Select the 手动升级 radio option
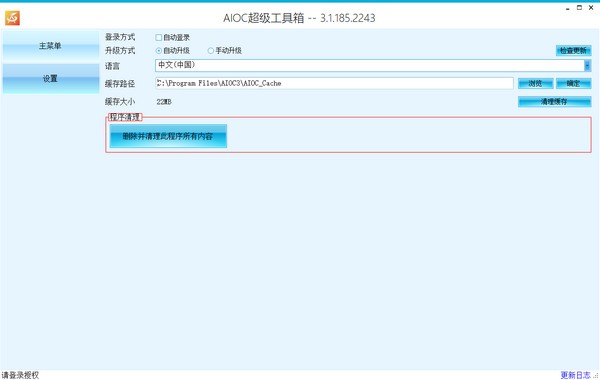The width and height of the screenshot is (600, 380). 210,51
